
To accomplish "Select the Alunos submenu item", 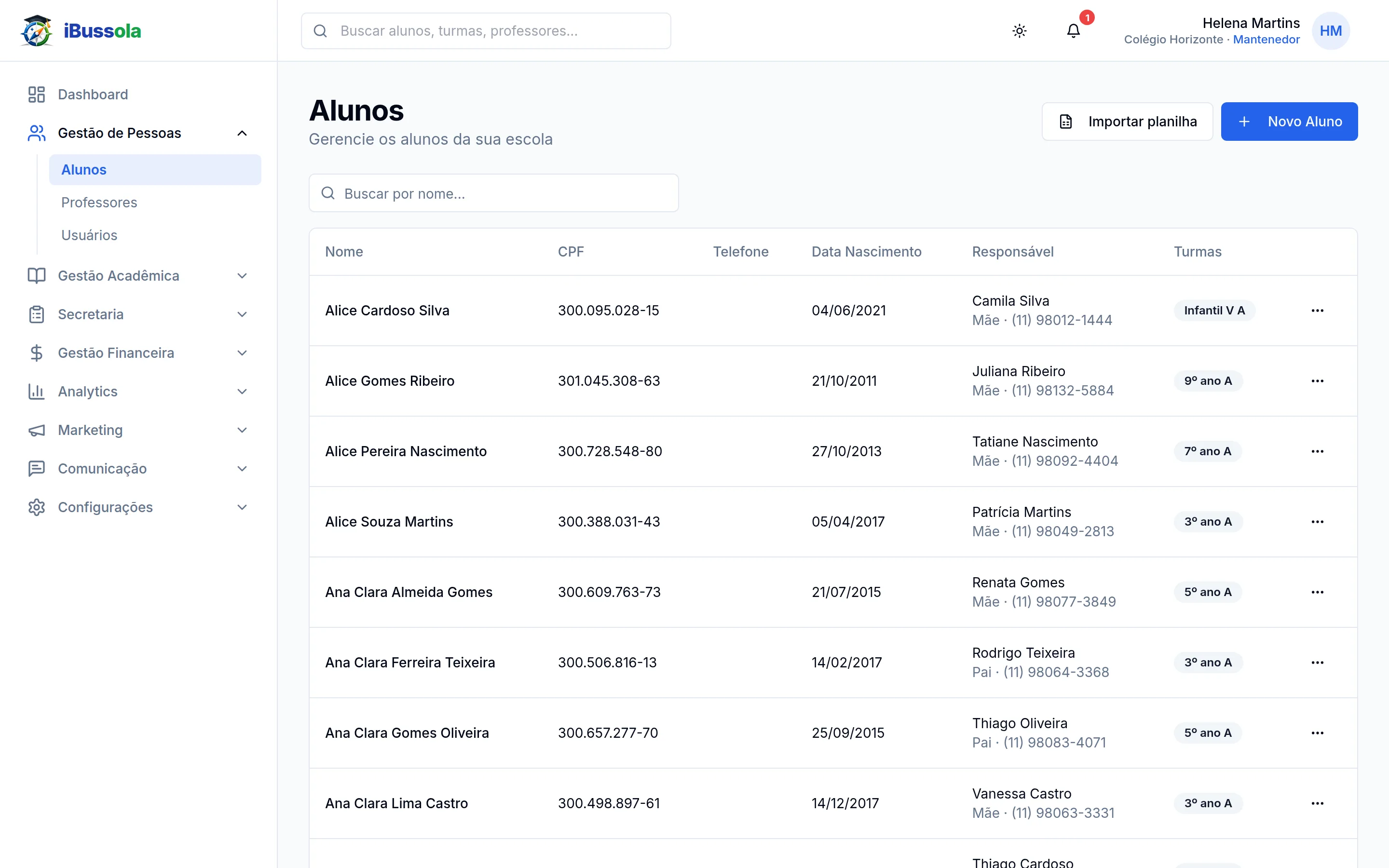I will click(155, 170).
